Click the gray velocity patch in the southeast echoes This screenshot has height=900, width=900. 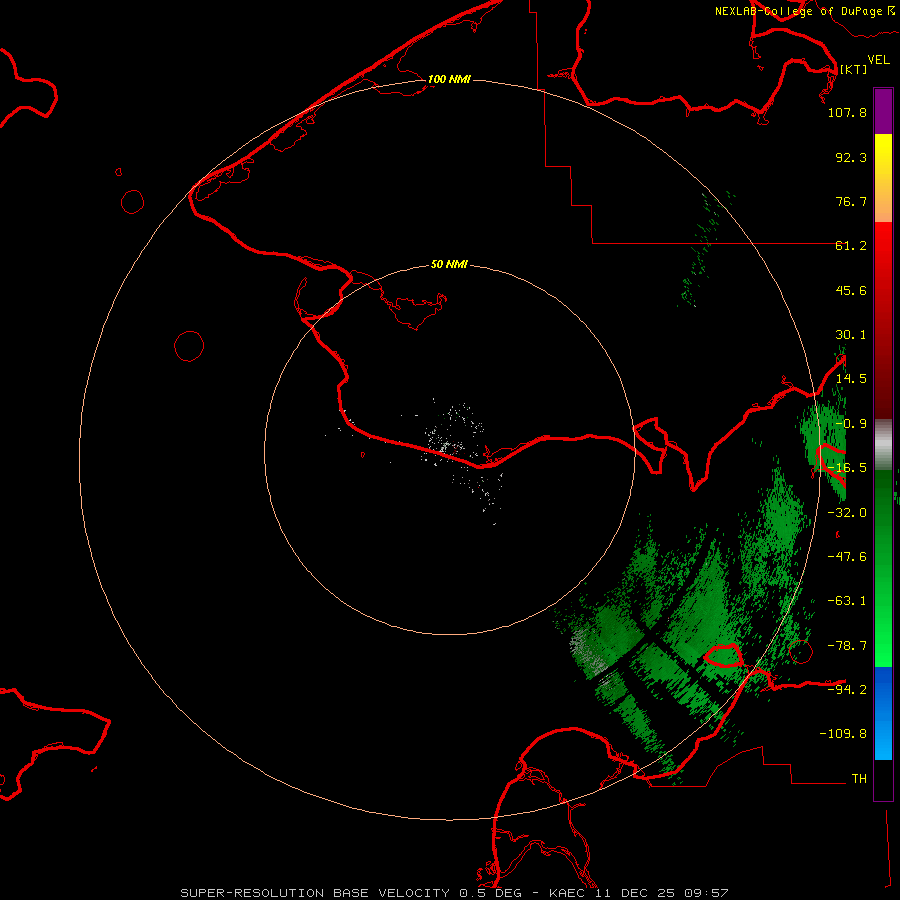coord(588,653)
